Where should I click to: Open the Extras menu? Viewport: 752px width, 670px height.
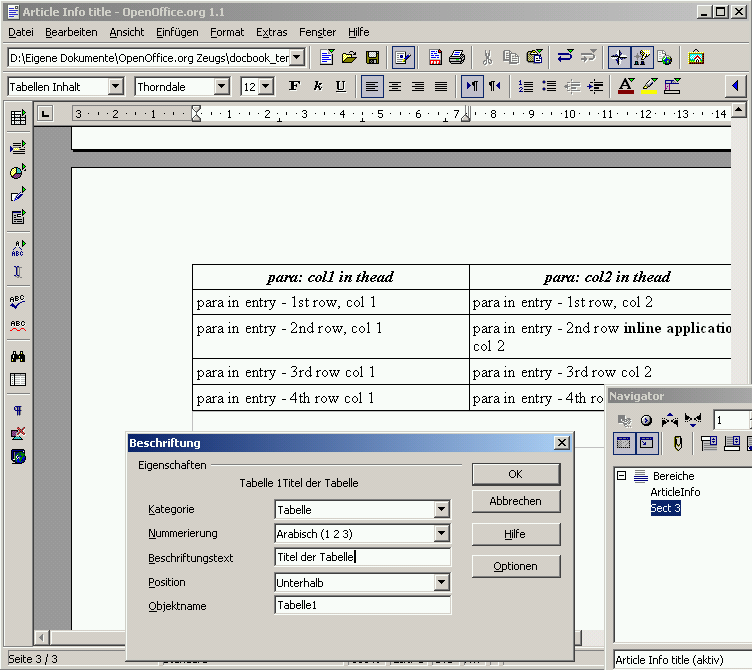(271, 32)
